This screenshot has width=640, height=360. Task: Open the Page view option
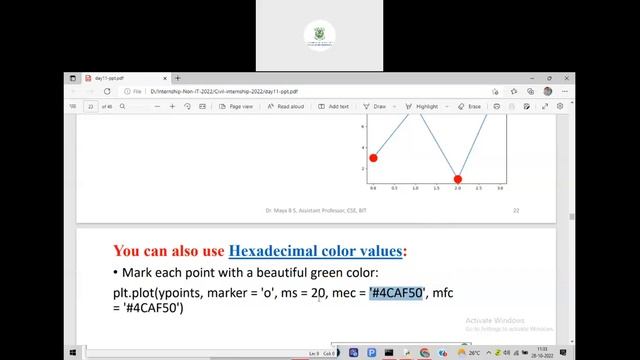236,107
